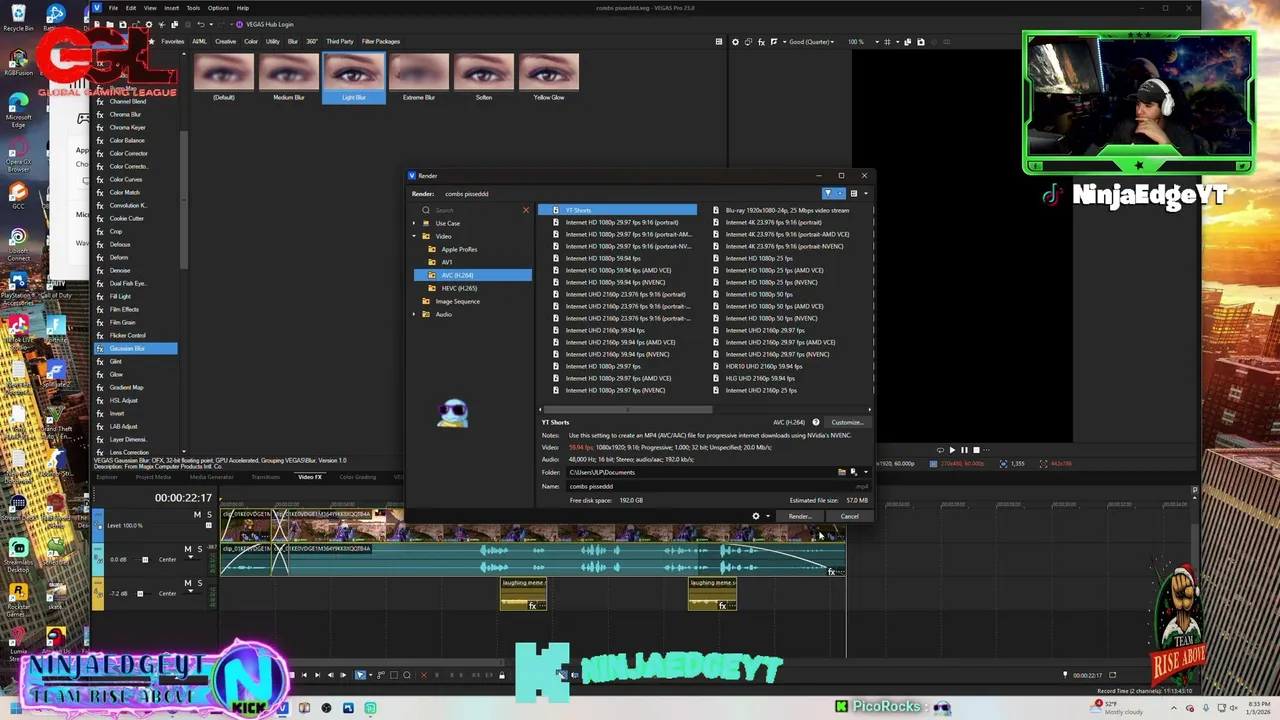Image resolution: width=1280 pixels, height=720 pixels.
Task: Click the lock icon in timeline toolbar
Action: point(502,675)
